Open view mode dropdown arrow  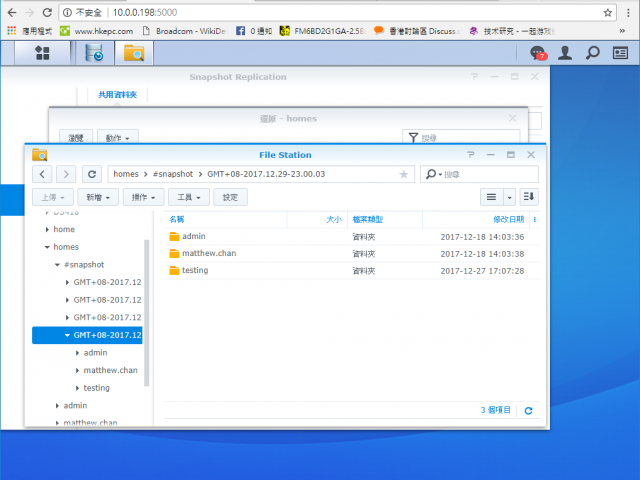(x=509, y=197)
